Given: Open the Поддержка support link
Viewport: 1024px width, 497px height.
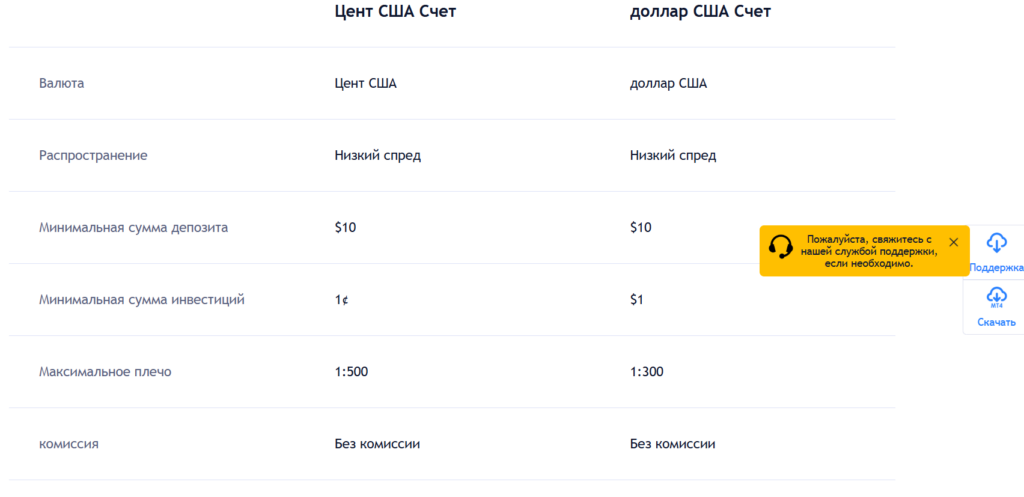Looking at the screenshot, I should click(x=996, y=268).
